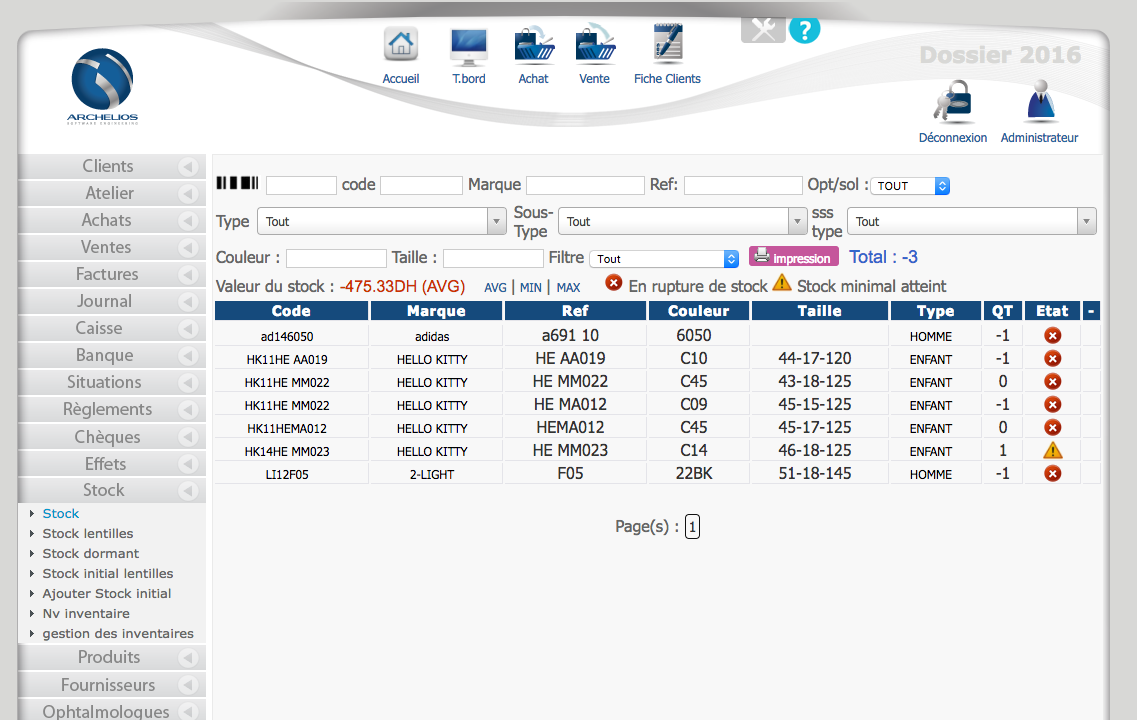
Task: Open the Opt/sol TOUT dropdown
Action: click(909, 186)
